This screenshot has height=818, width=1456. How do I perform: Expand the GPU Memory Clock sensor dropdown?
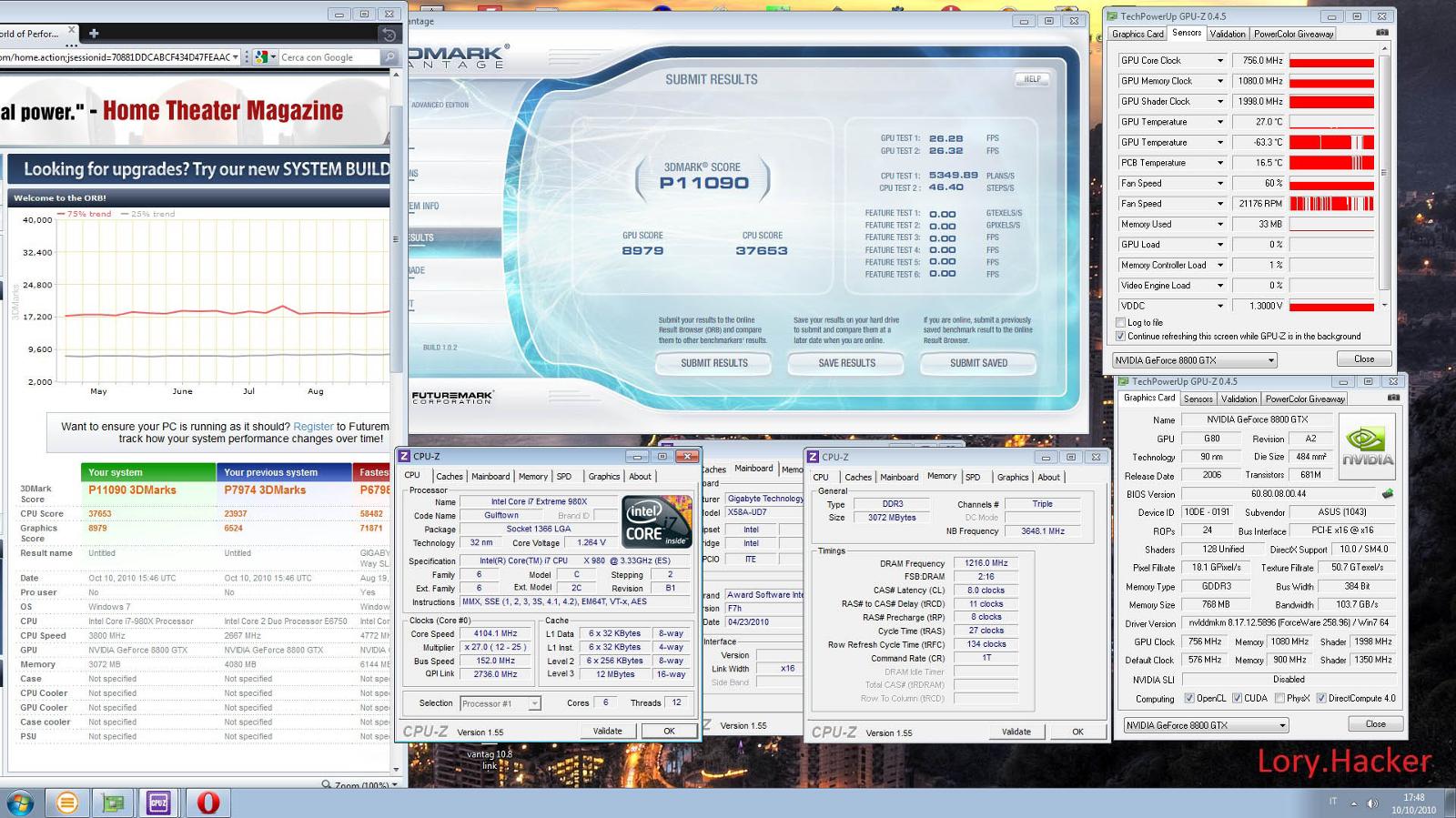(x=1220, y=81)
